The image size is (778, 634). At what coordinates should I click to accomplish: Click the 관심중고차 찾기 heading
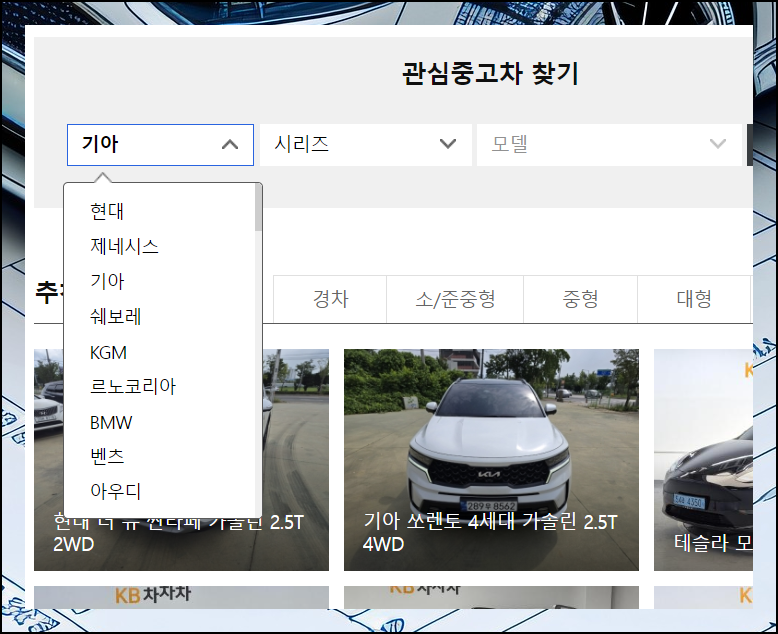tap(490, 74)
